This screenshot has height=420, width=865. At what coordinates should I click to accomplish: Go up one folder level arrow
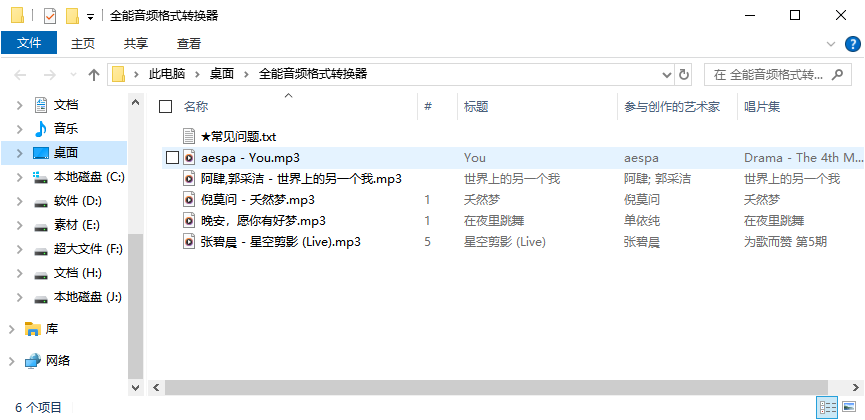(94, 75)
